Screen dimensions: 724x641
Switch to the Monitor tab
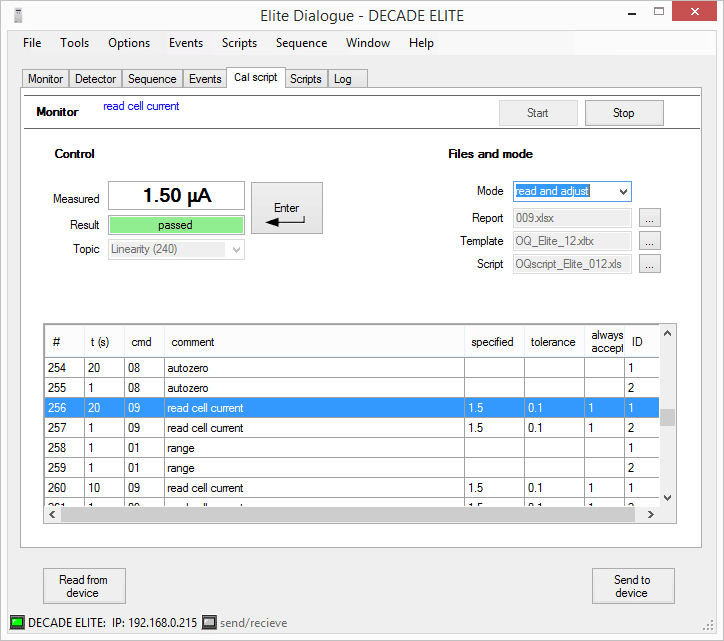pos(46,79)
